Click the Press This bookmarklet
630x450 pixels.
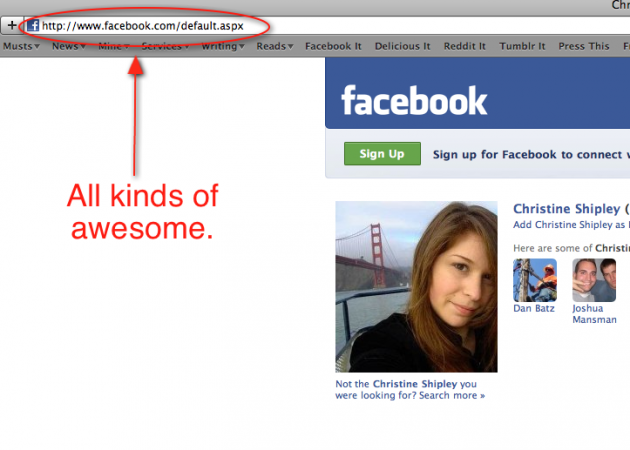click(584, 46)
